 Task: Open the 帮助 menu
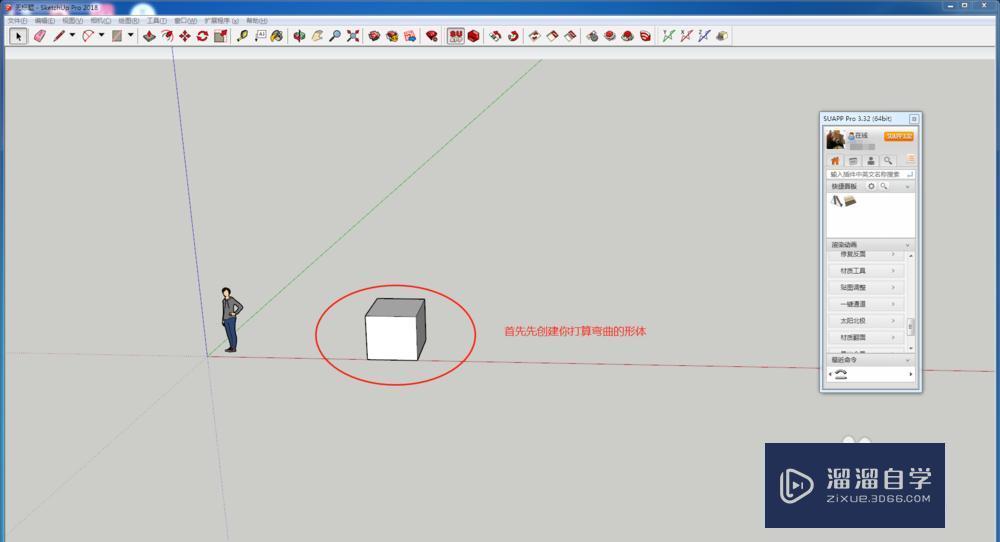point(257,21)
